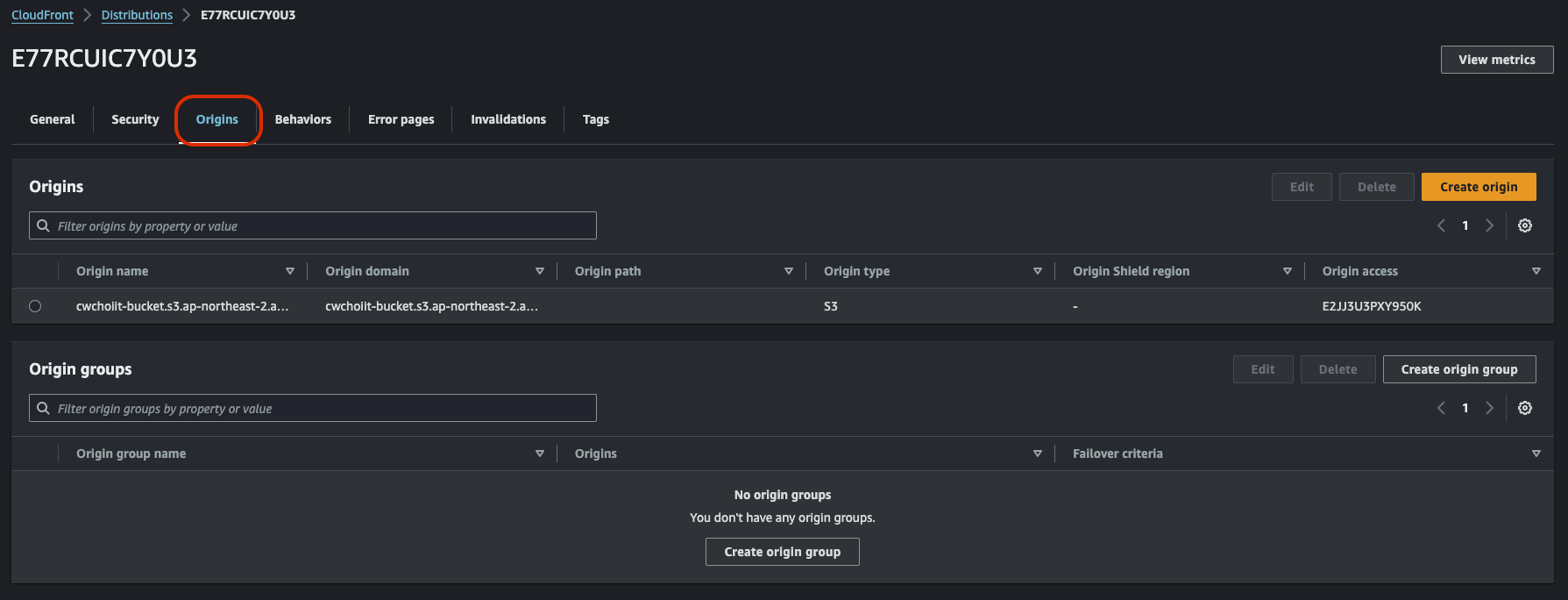This screenshot has height=600, width=1568.
Task: Switch to the General tab
Action: (53, 119)
